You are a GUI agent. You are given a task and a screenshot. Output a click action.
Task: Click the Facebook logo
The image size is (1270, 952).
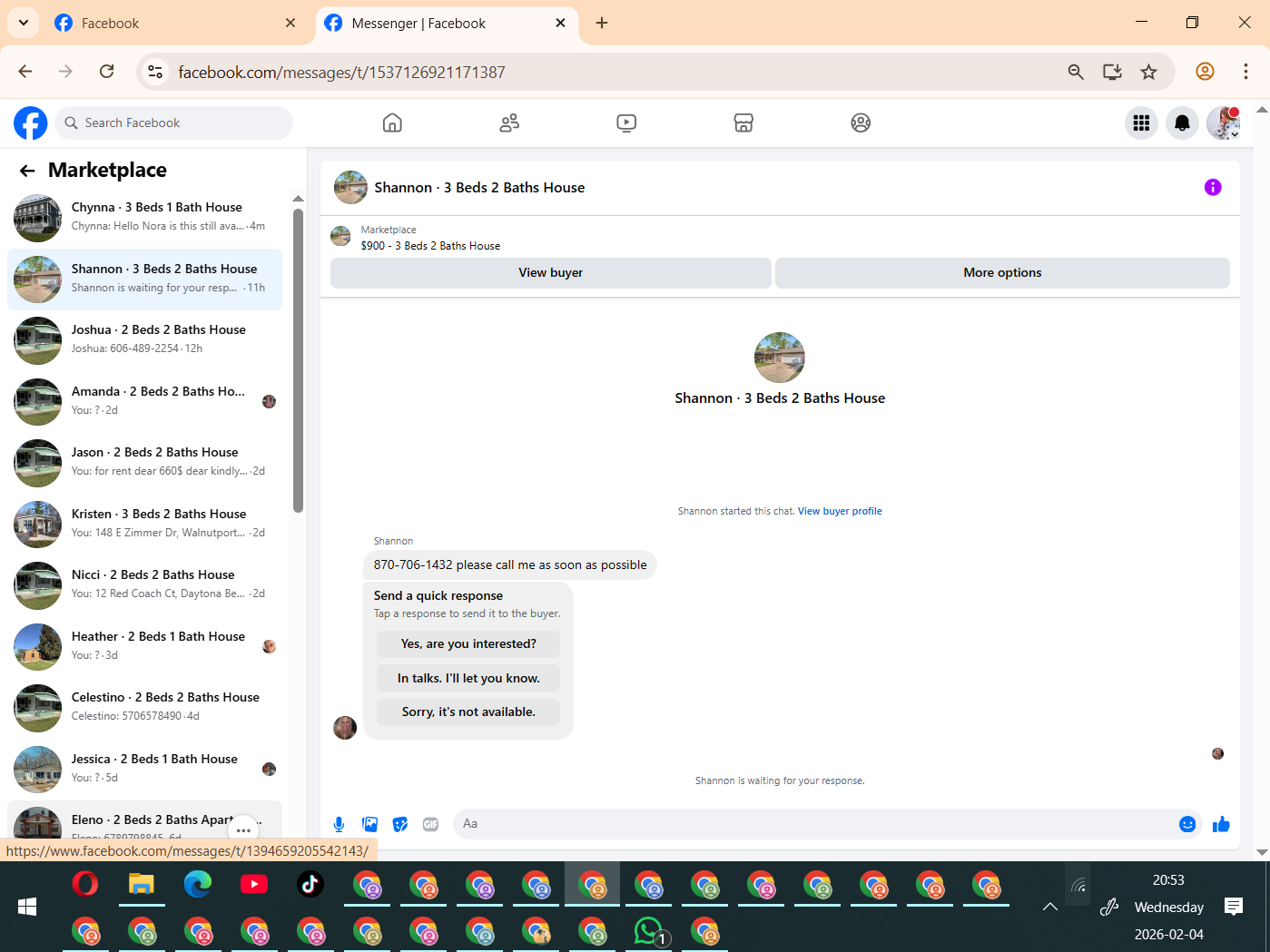click(30, 123)
